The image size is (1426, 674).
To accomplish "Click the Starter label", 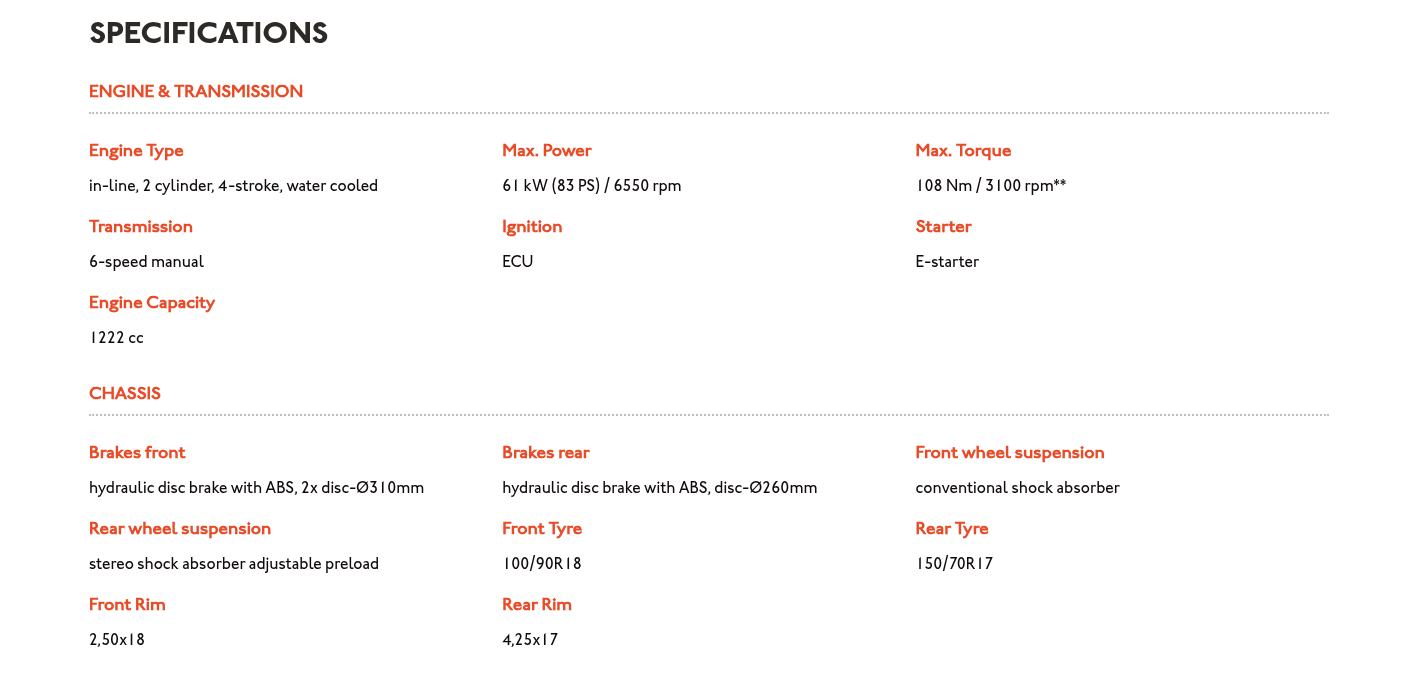I will (943, 227).
